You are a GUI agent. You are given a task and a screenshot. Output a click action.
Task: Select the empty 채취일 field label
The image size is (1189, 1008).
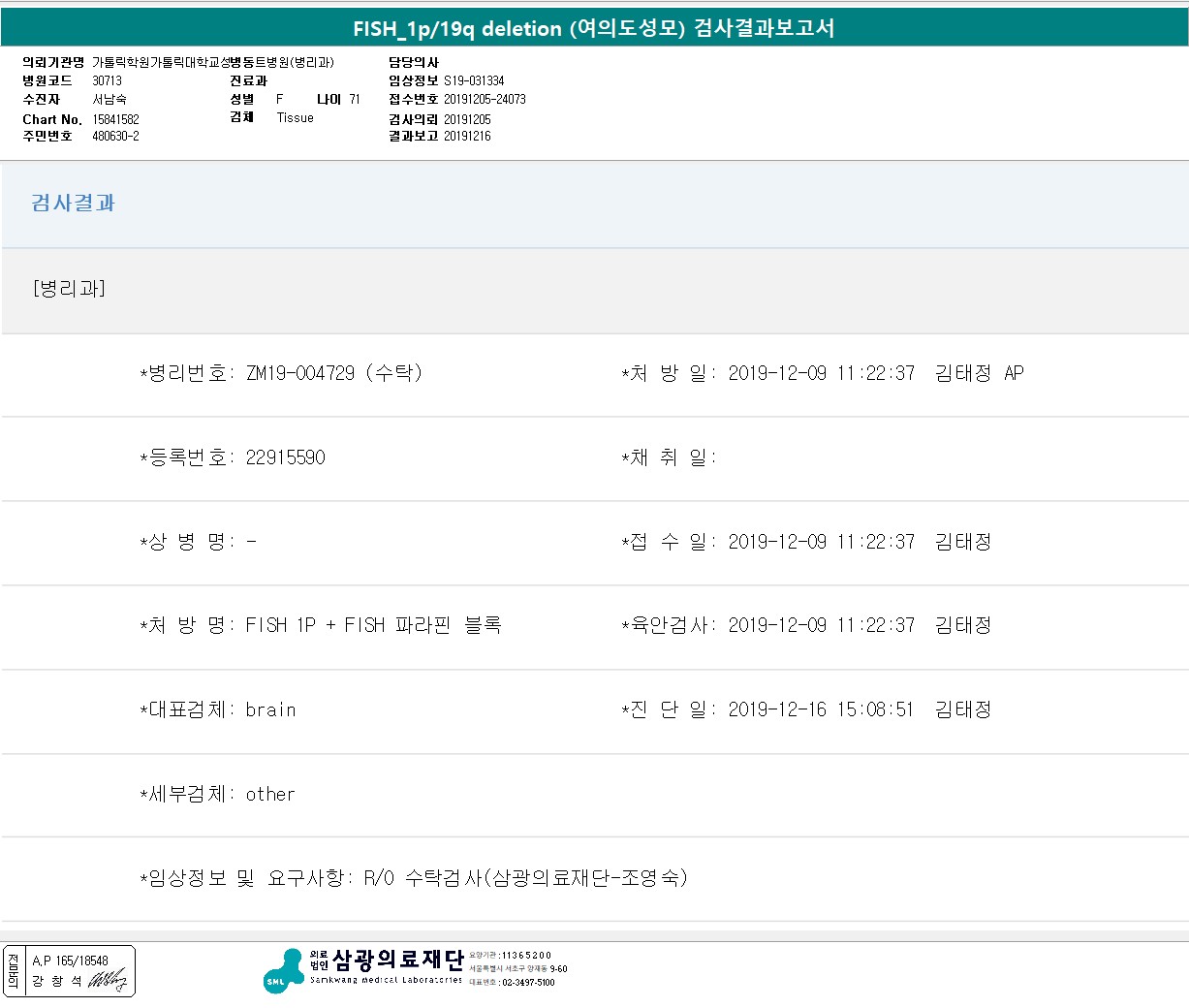coord(669,457)
